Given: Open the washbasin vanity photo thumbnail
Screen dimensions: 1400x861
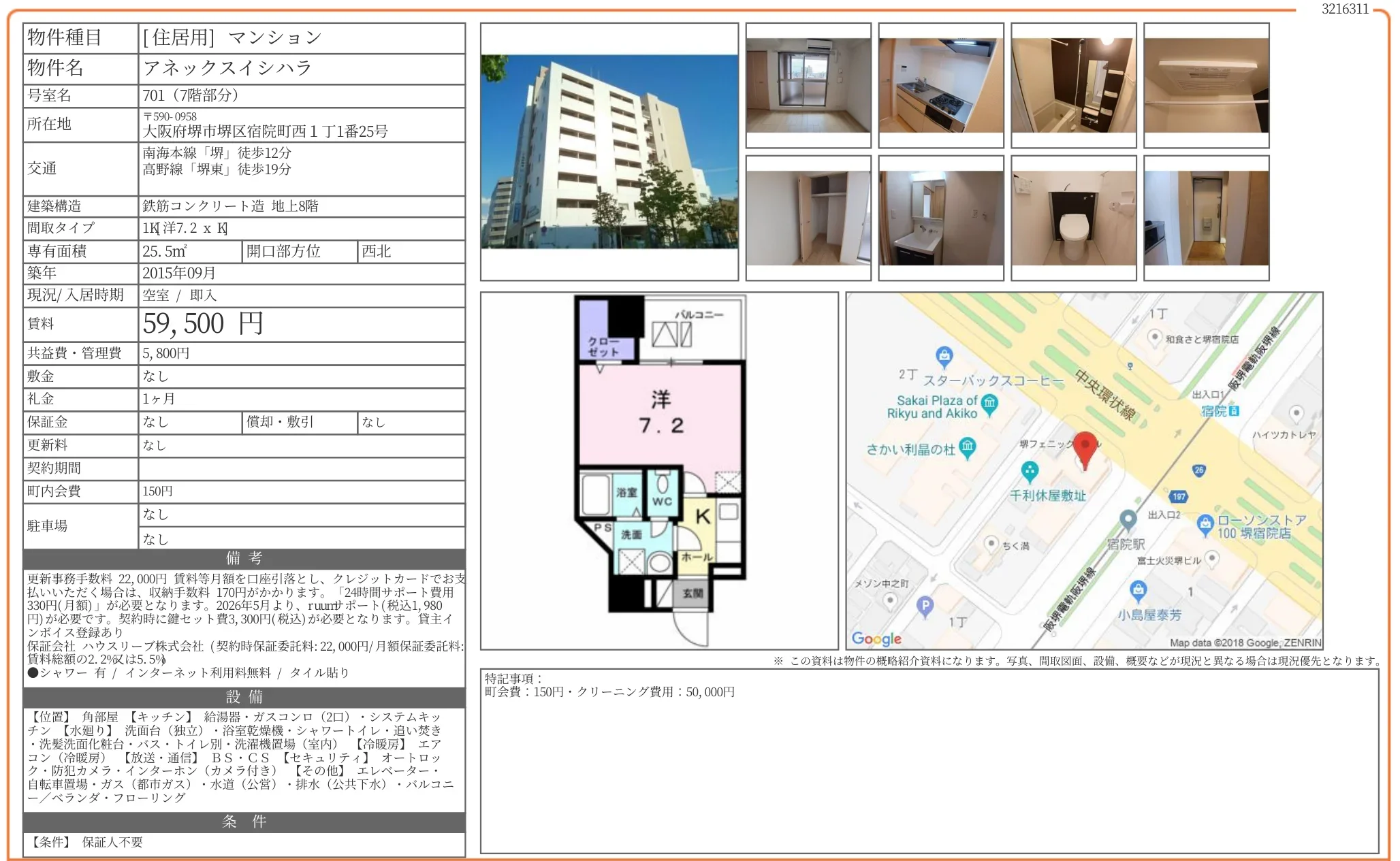Looking at the screenshot, I should (x=941, y=218).
